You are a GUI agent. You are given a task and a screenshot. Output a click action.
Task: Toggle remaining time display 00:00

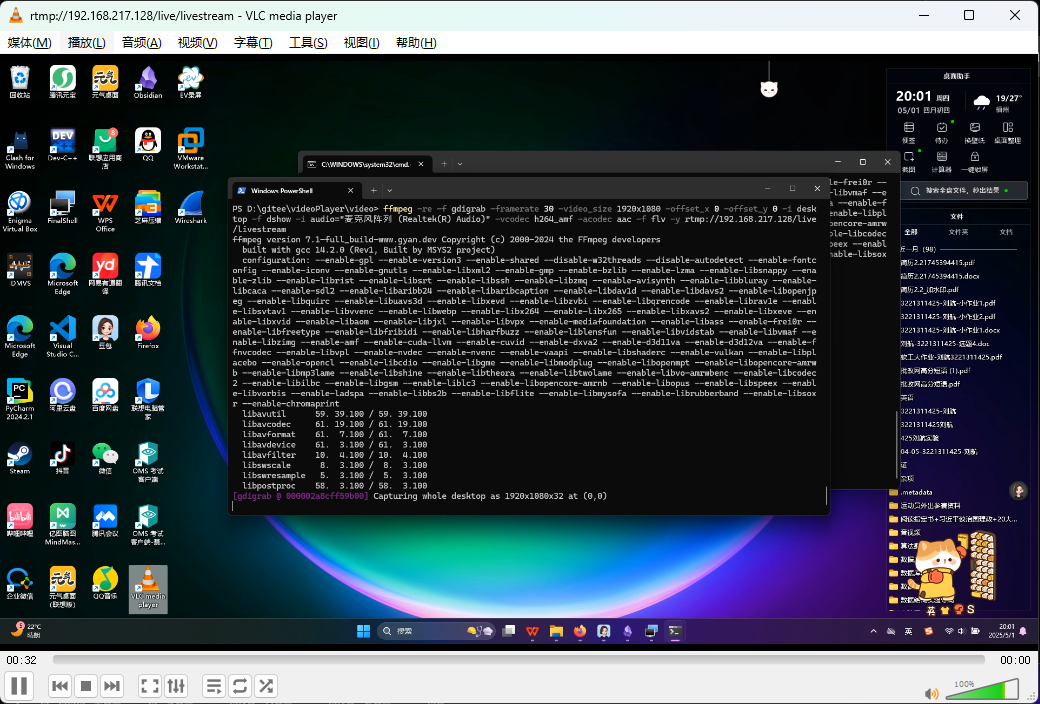tap(1015, 660)
